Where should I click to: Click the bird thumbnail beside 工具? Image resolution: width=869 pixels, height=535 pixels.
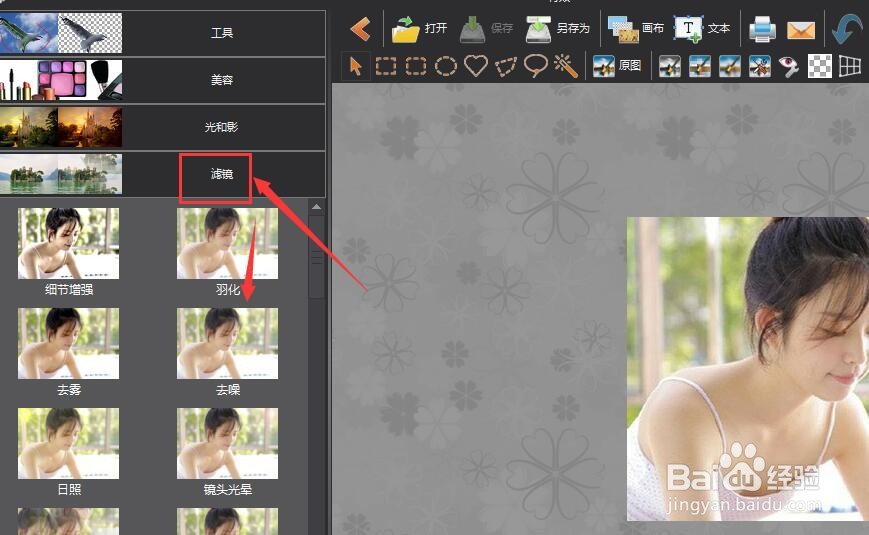[61, 33]
